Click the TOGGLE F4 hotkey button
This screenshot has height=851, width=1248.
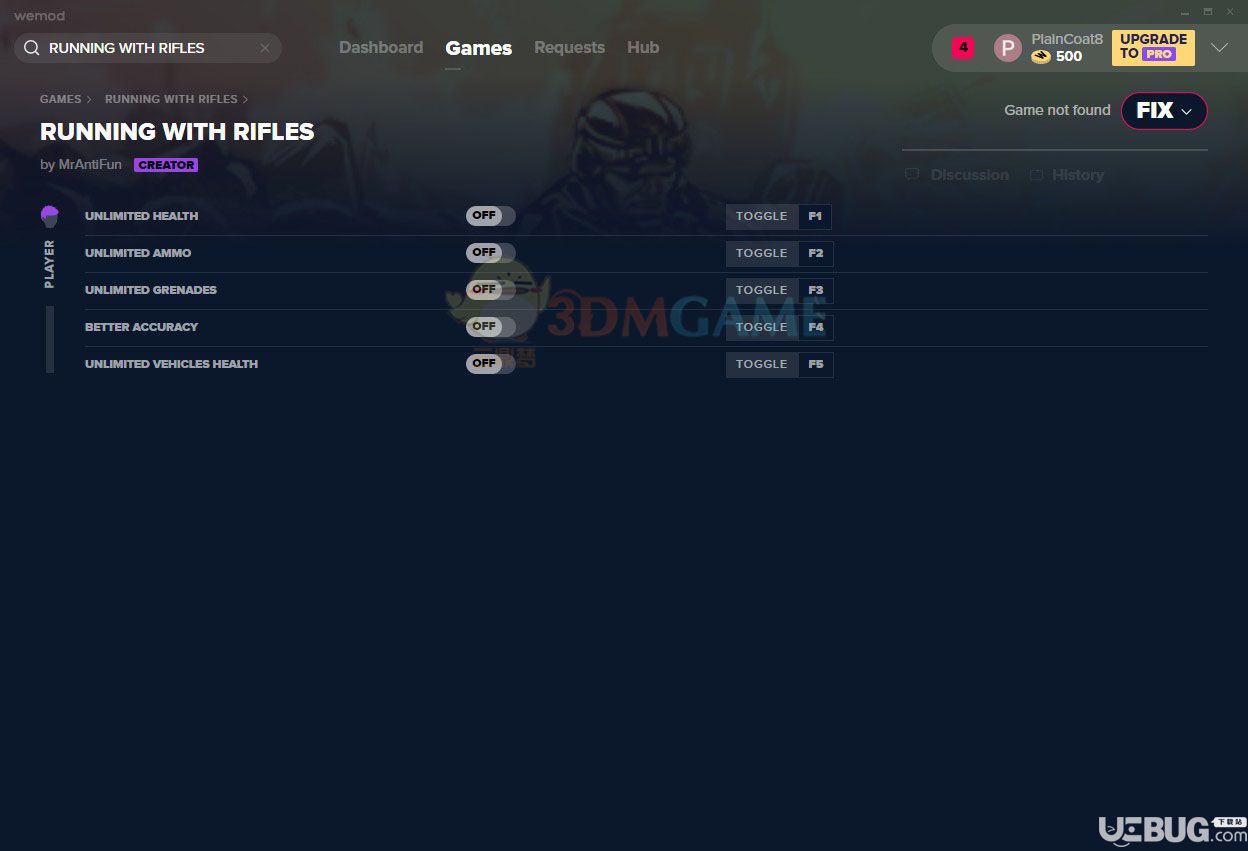pyautogui.click(x=779, y=327)
